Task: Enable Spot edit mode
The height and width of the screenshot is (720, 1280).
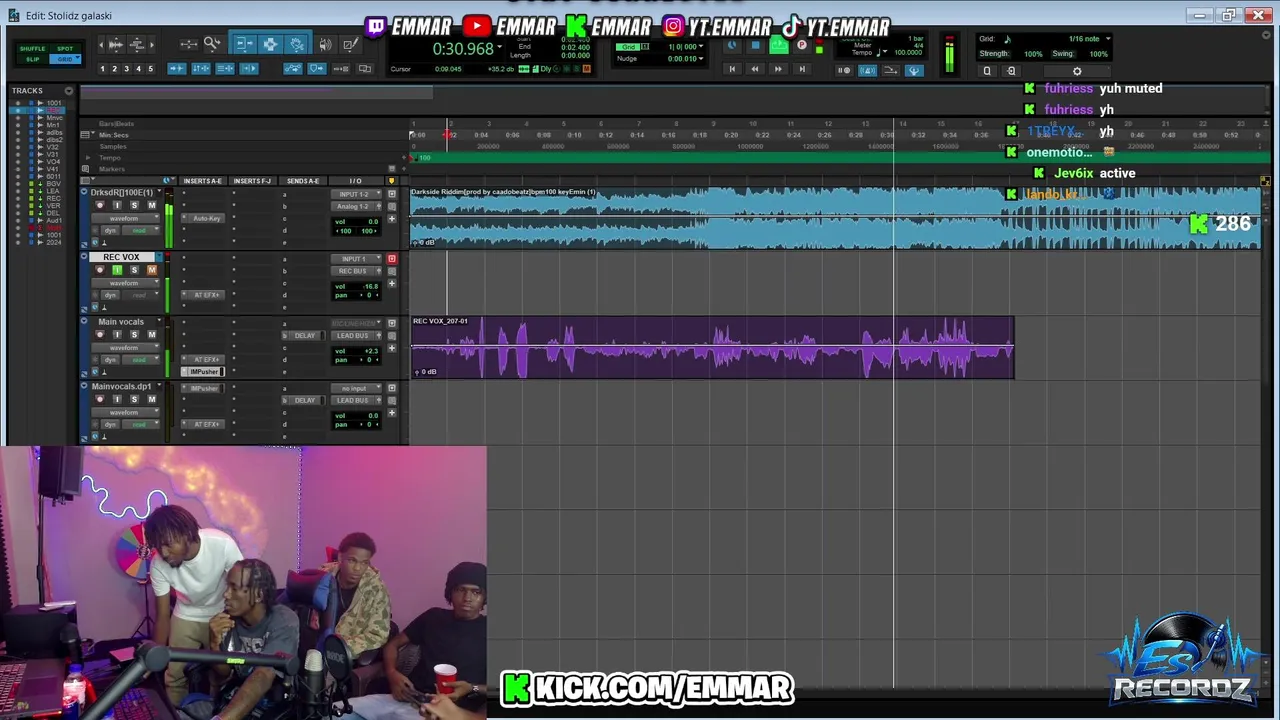Action: pyautogui.click(x=65, y=49)
